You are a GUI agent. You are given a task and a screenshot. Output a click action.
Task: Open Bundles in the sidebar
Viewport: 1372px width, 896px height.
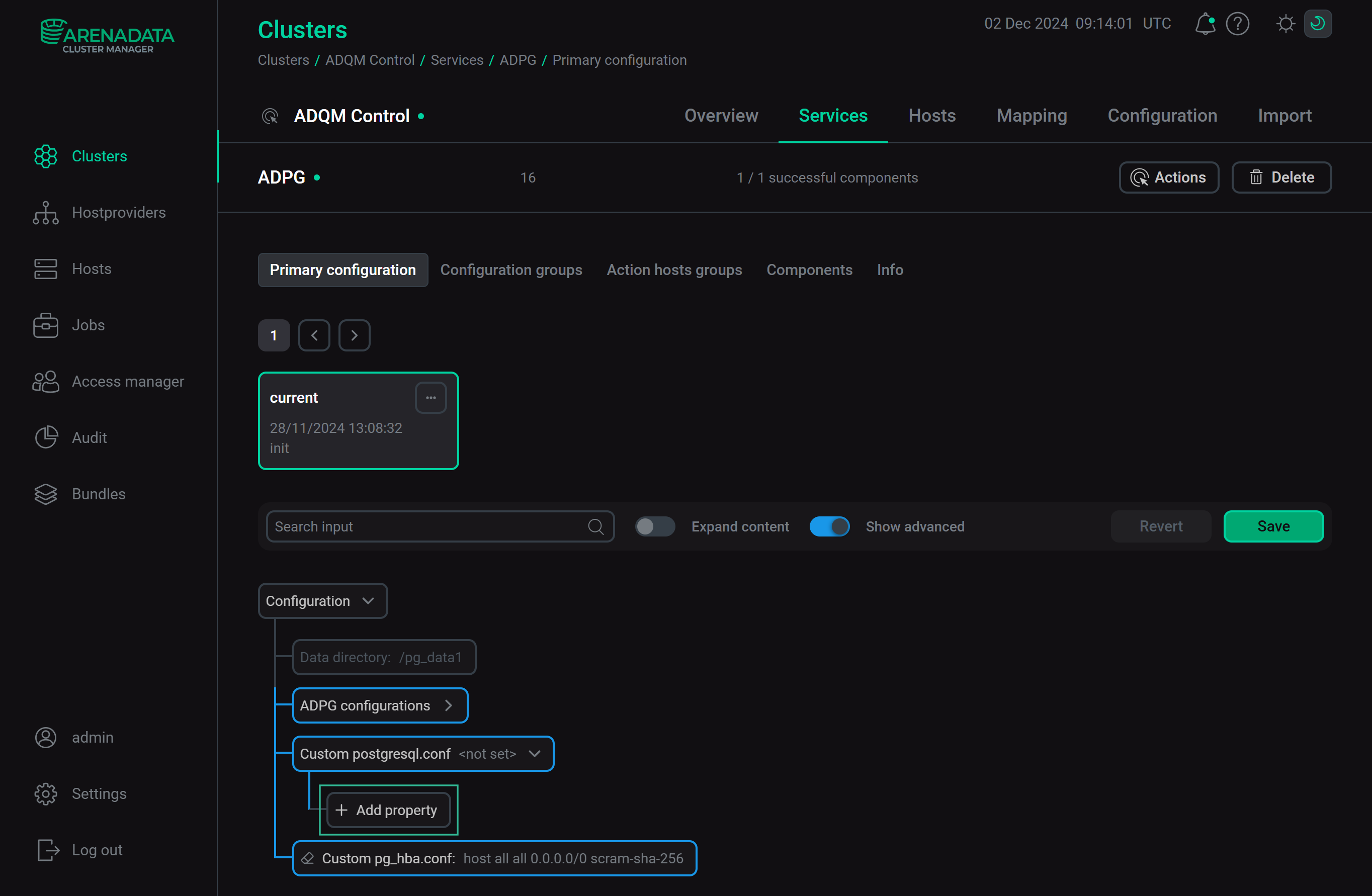(99, 494)
